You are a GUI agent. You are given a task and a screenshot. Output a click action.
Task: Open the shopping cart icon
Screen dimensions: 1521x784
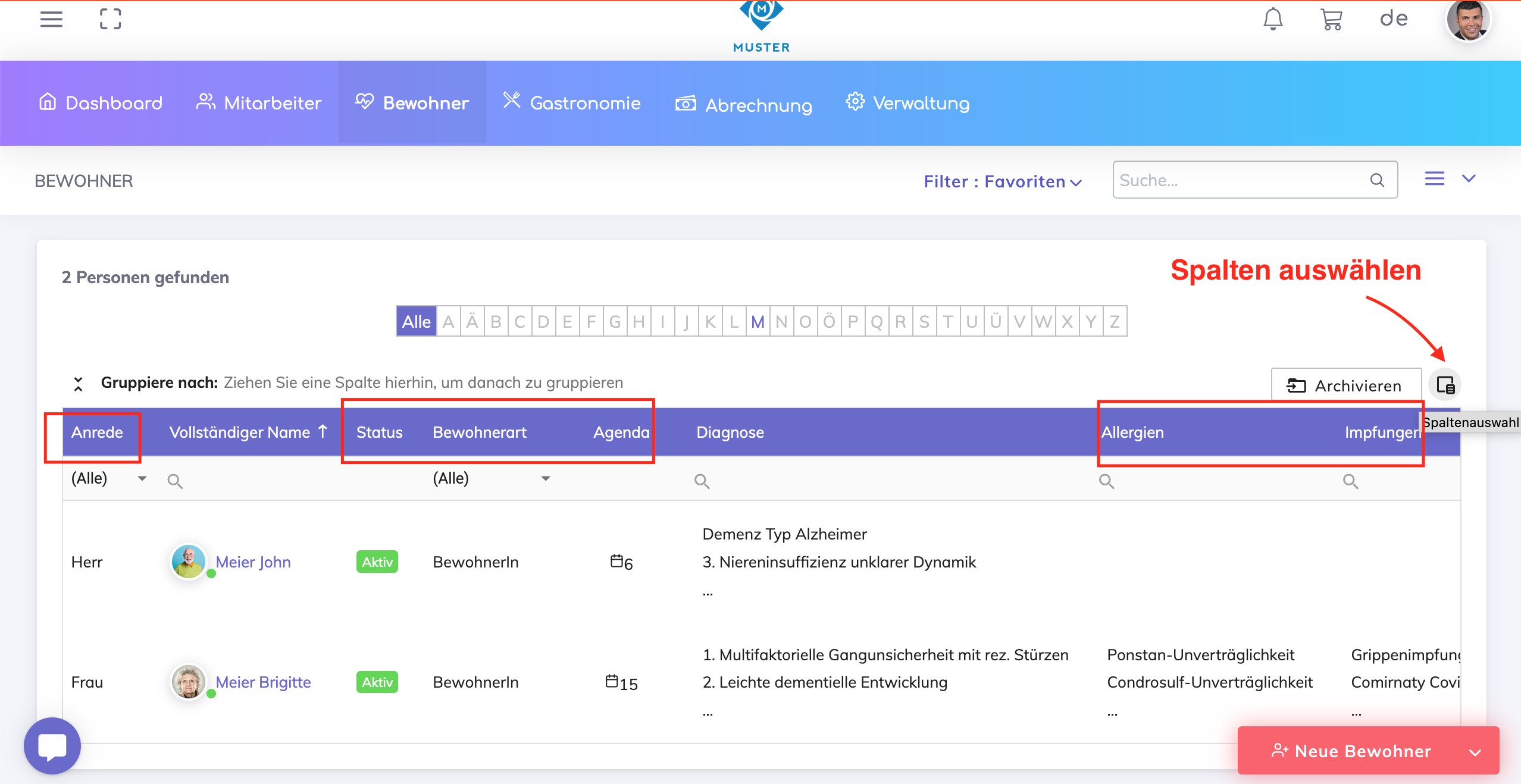[x=1331, y=19]
